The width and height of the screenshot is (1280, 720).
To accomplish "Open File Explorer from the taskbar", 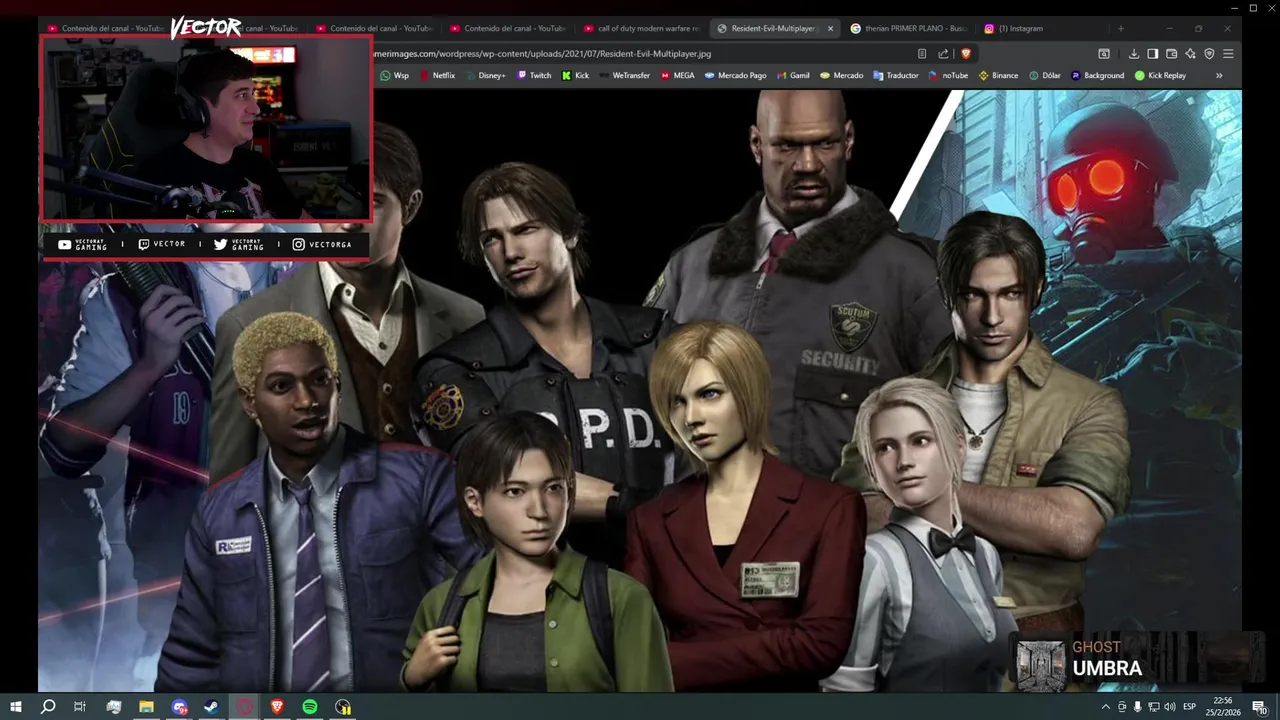I will click(146, 707).
